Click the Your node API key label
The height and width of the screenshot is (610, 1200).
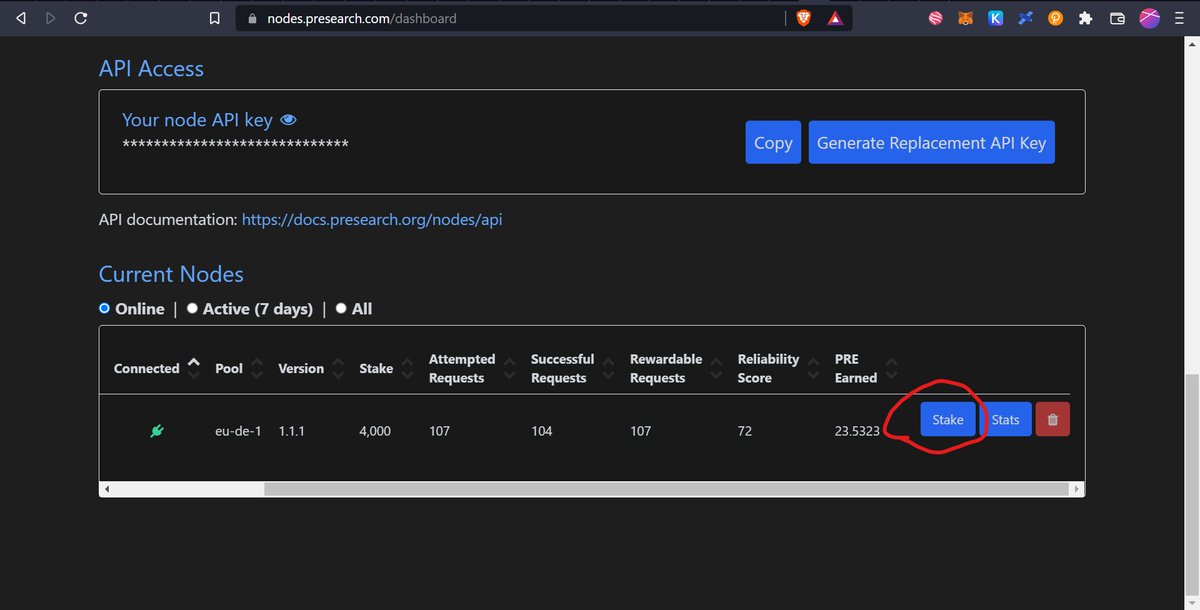197,120
